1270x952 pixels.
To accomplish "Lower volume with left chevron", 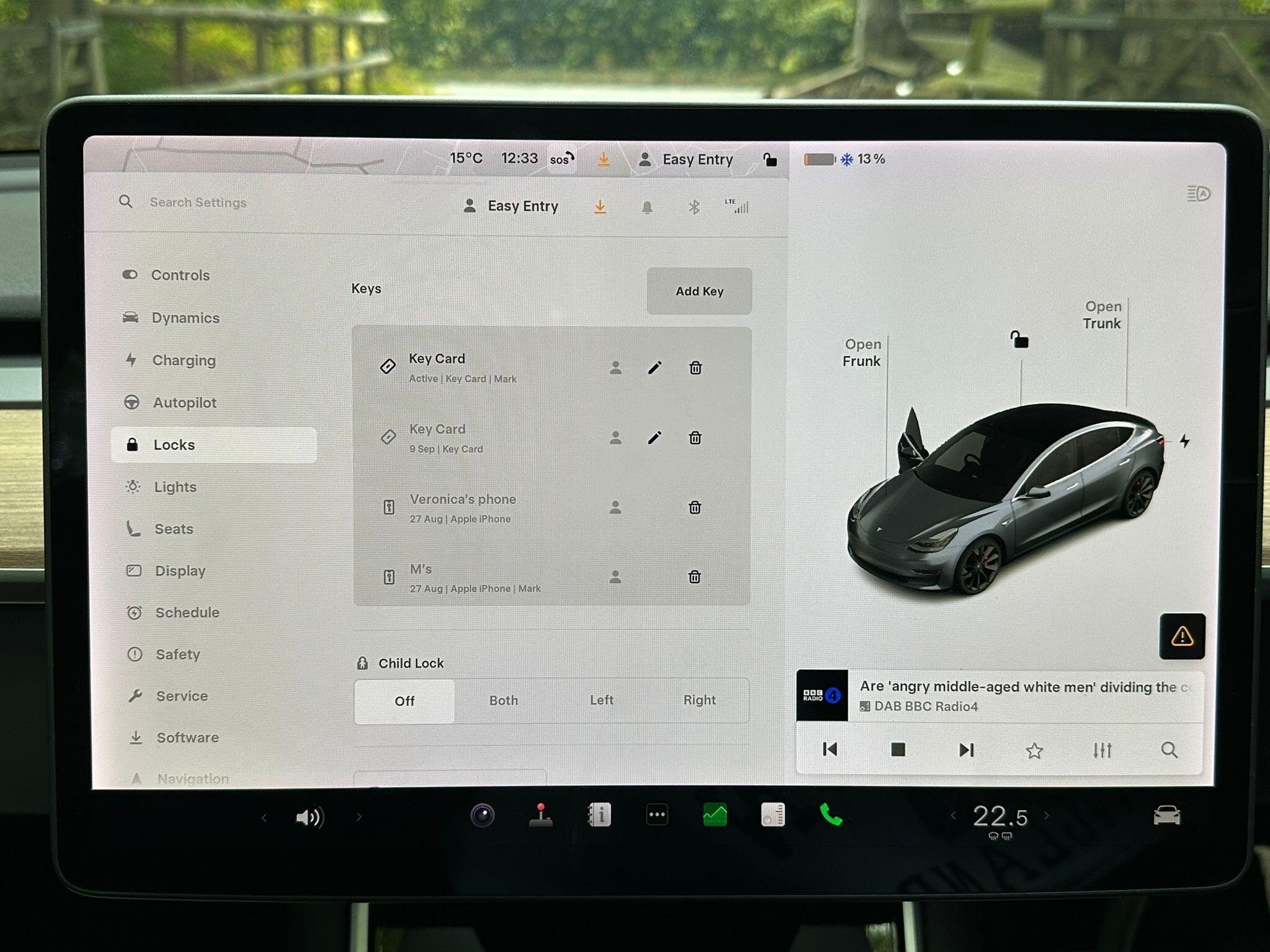I will 264,818.
